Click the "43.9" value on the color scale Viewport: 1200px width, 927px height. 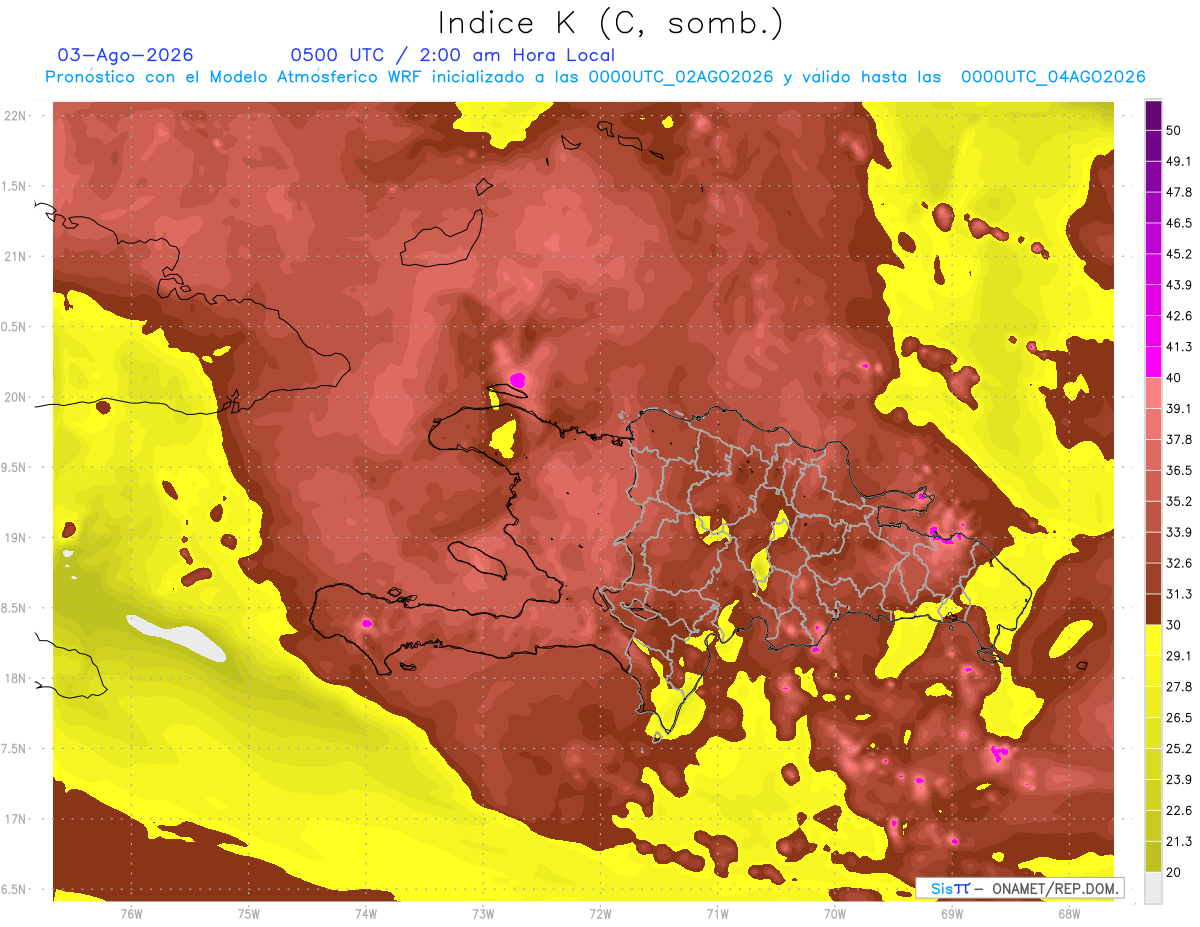pos(1178,285)
